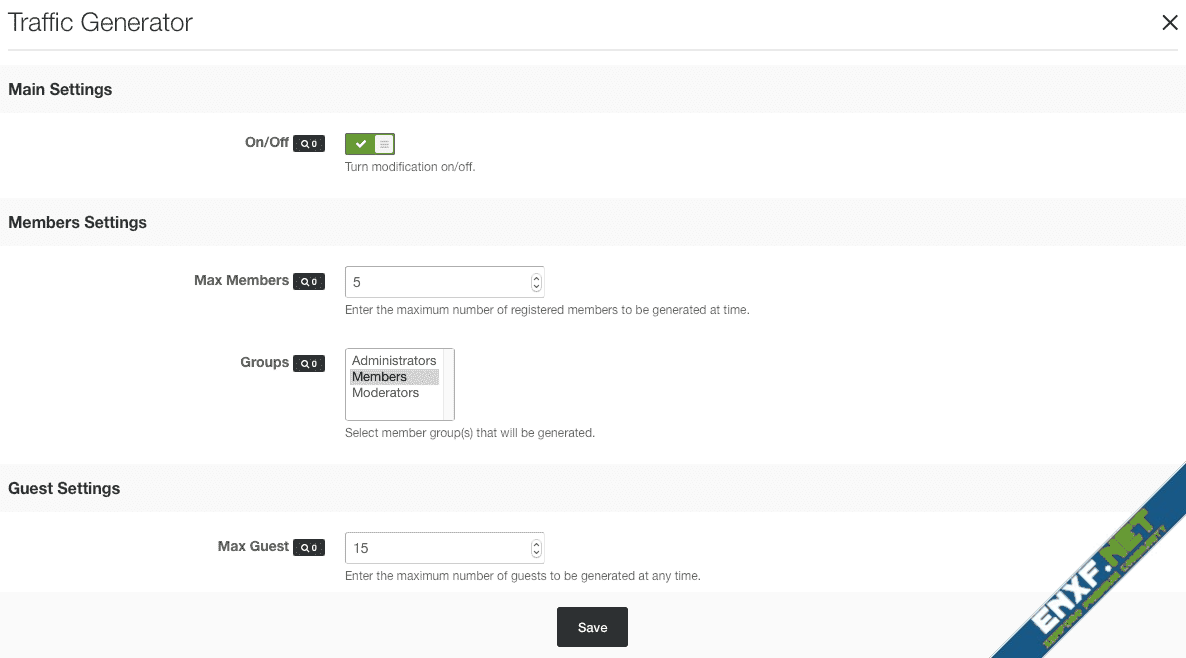Viewport: 1186px width, 658px height.
Task: Select Members in the Groups list
Action: pos(380,377)
